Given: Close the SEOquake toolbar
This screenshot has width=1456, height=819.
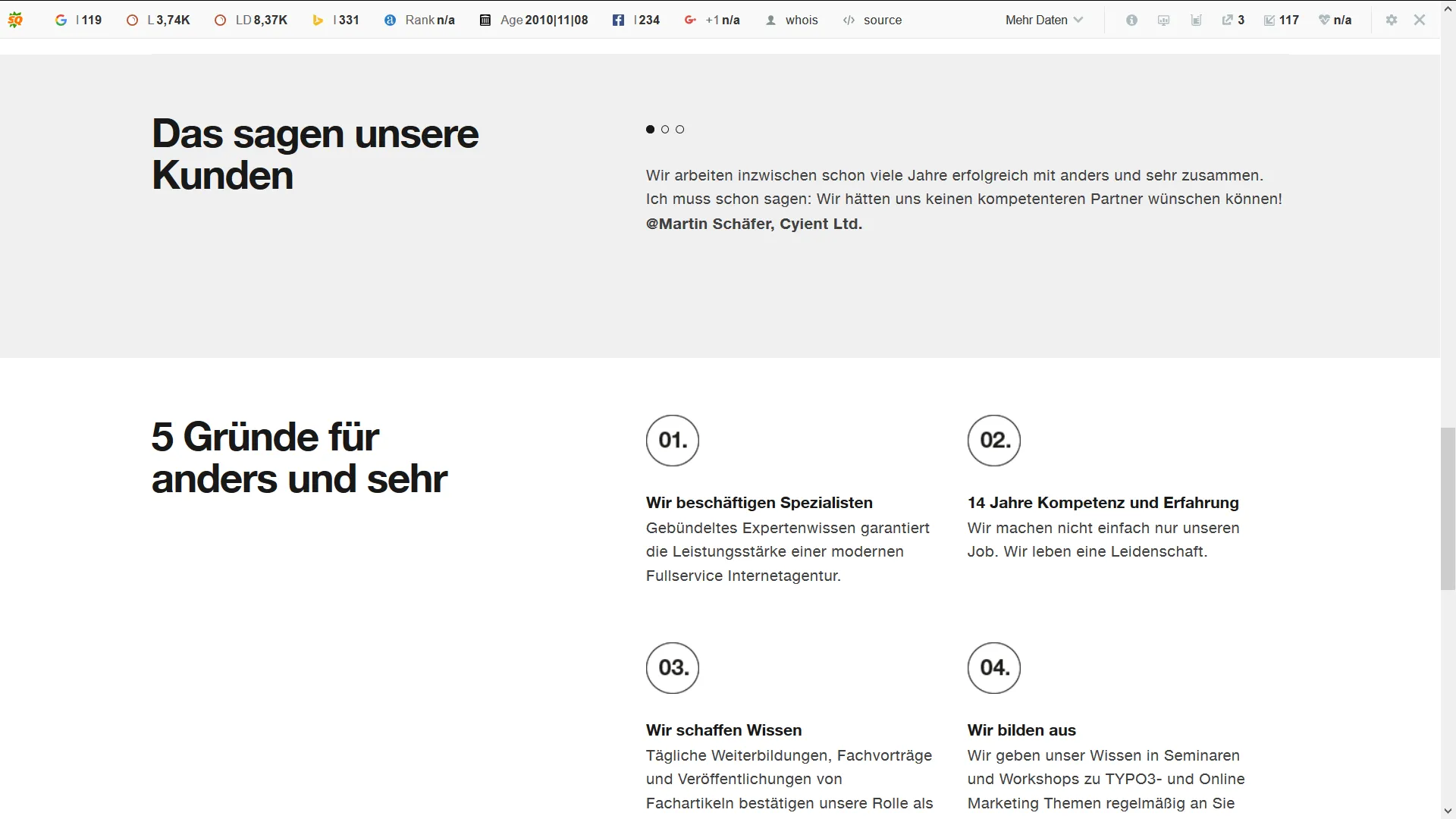Looking at the screenshot, I should click(x=1420, y=20).
